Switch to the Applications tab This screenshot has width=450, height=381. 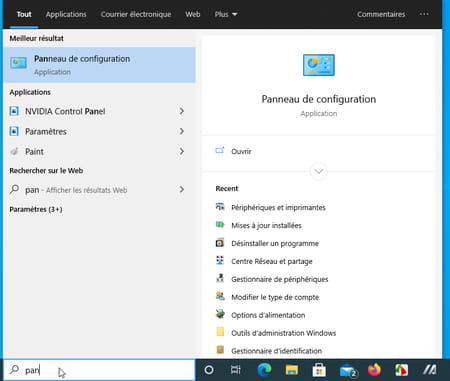[66, 14]
